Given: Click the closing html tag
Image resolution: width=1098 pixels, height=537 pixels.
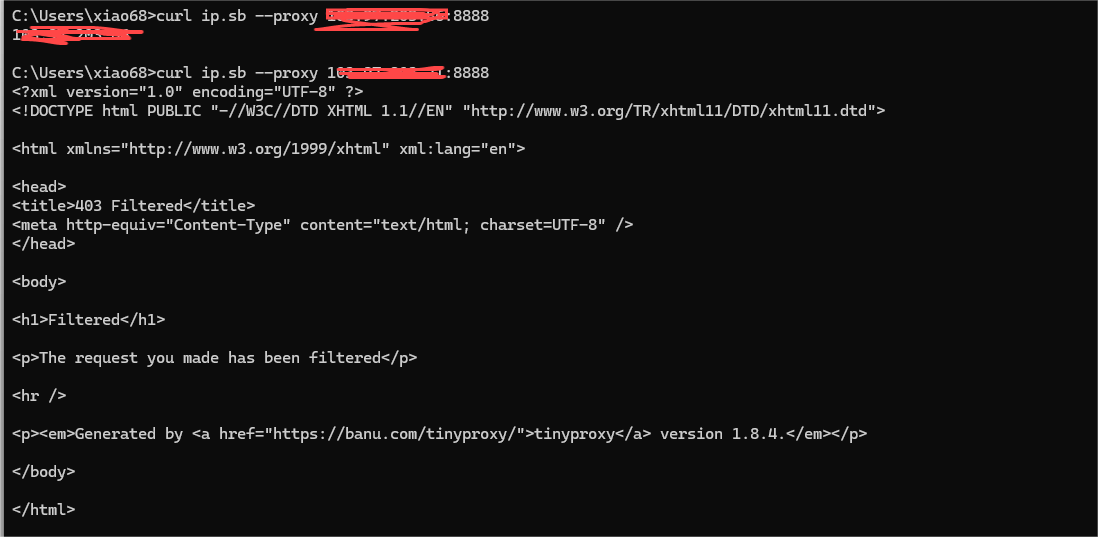Looking at the screenshot, I should [43, 510].
